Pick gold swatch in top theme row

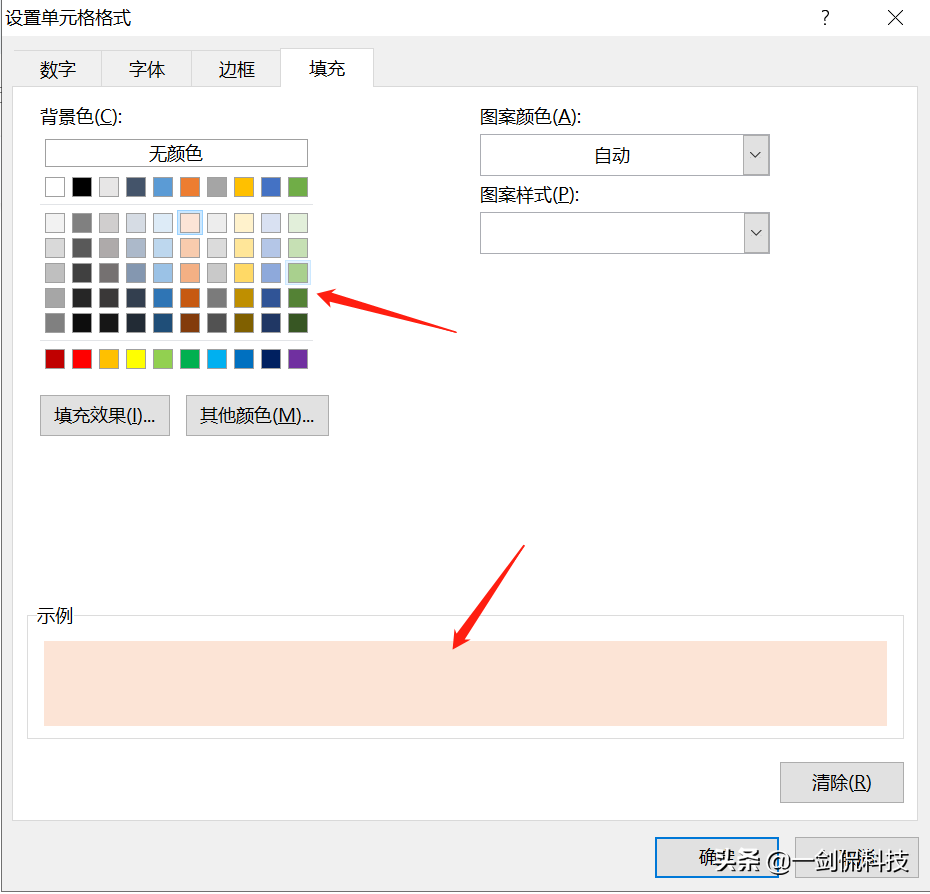click(244, 187)
